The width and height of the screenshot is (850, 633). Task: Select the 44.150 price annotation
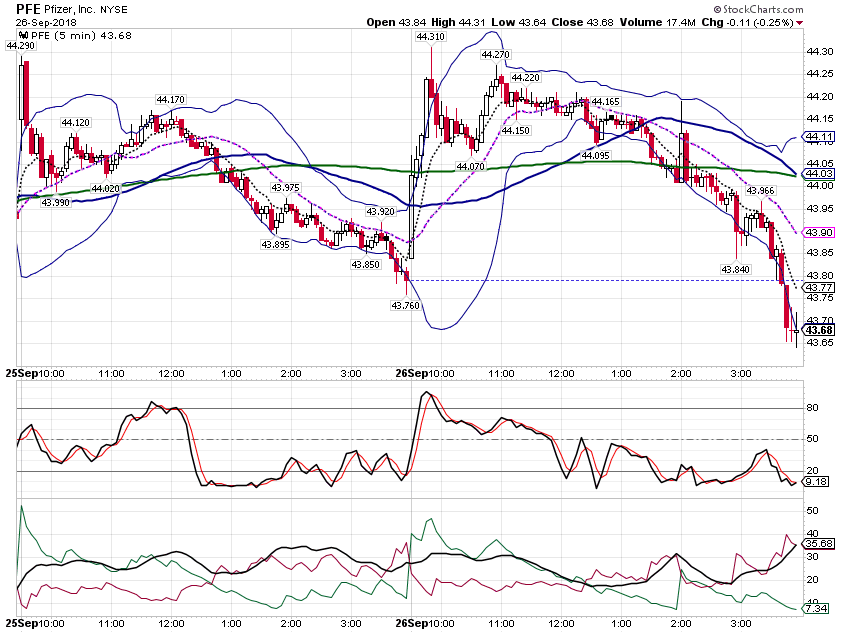(x=516, y=130)
